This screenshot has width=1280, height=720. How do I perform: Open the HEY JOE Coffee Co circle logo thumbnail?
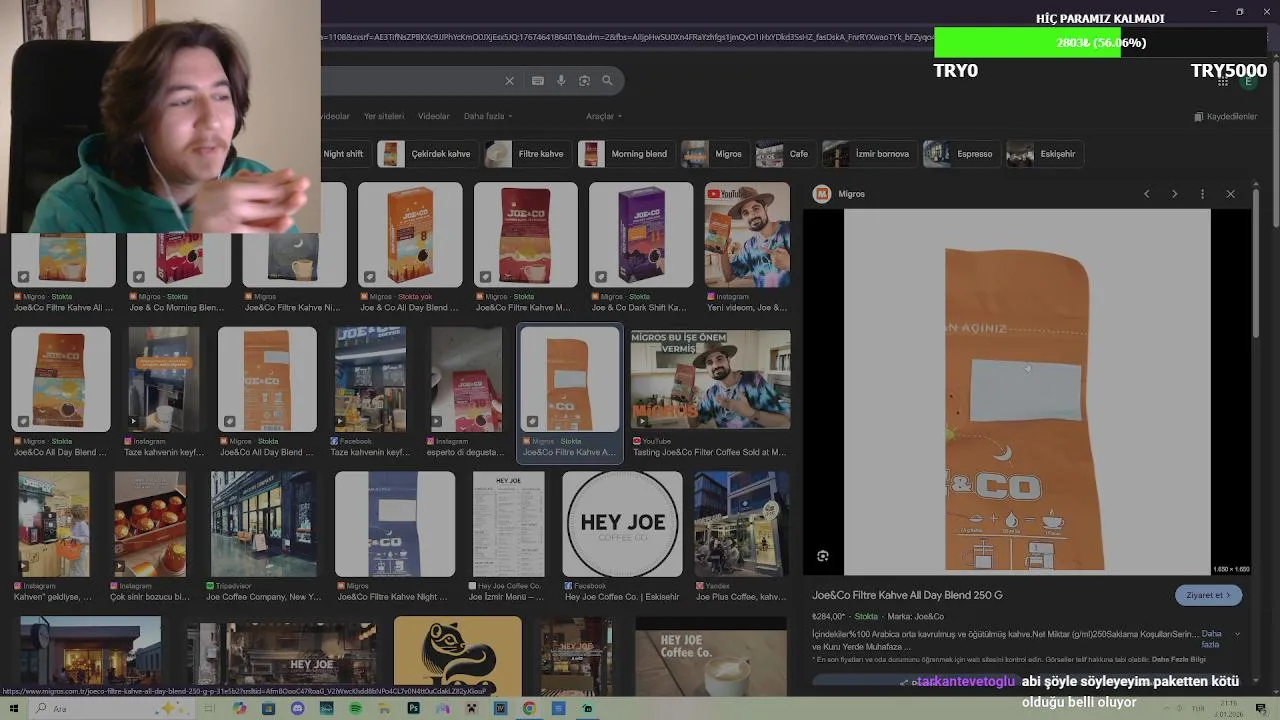click(x=622, y=524)
